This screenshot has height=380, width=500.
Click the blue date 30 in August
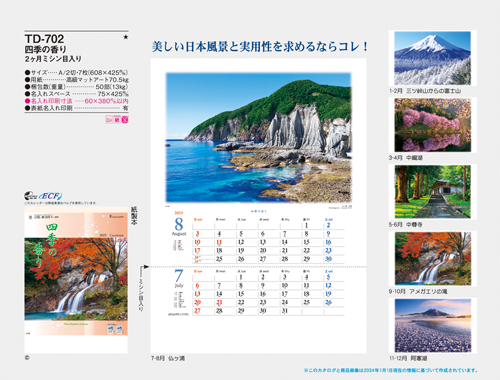[x=328, y=259]
